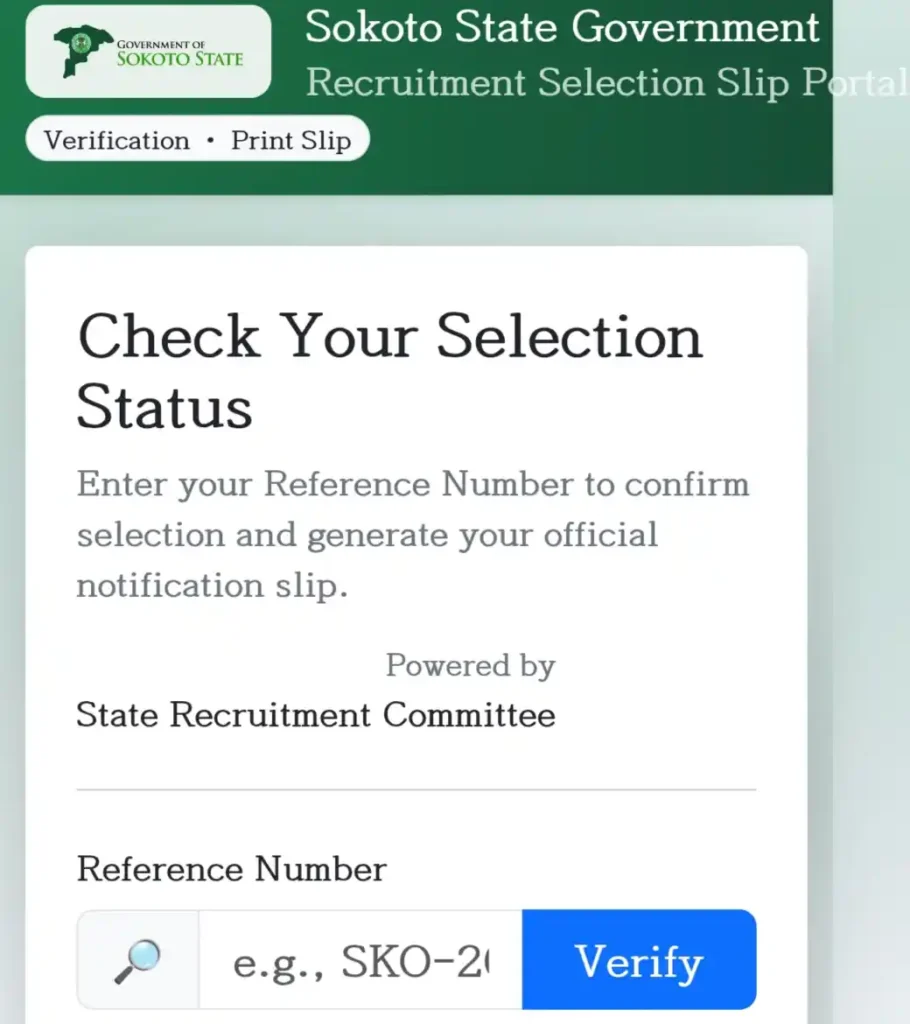Switch to the Print Slip tab
This screenshot has width=910, height=1024.
point(292,140)
